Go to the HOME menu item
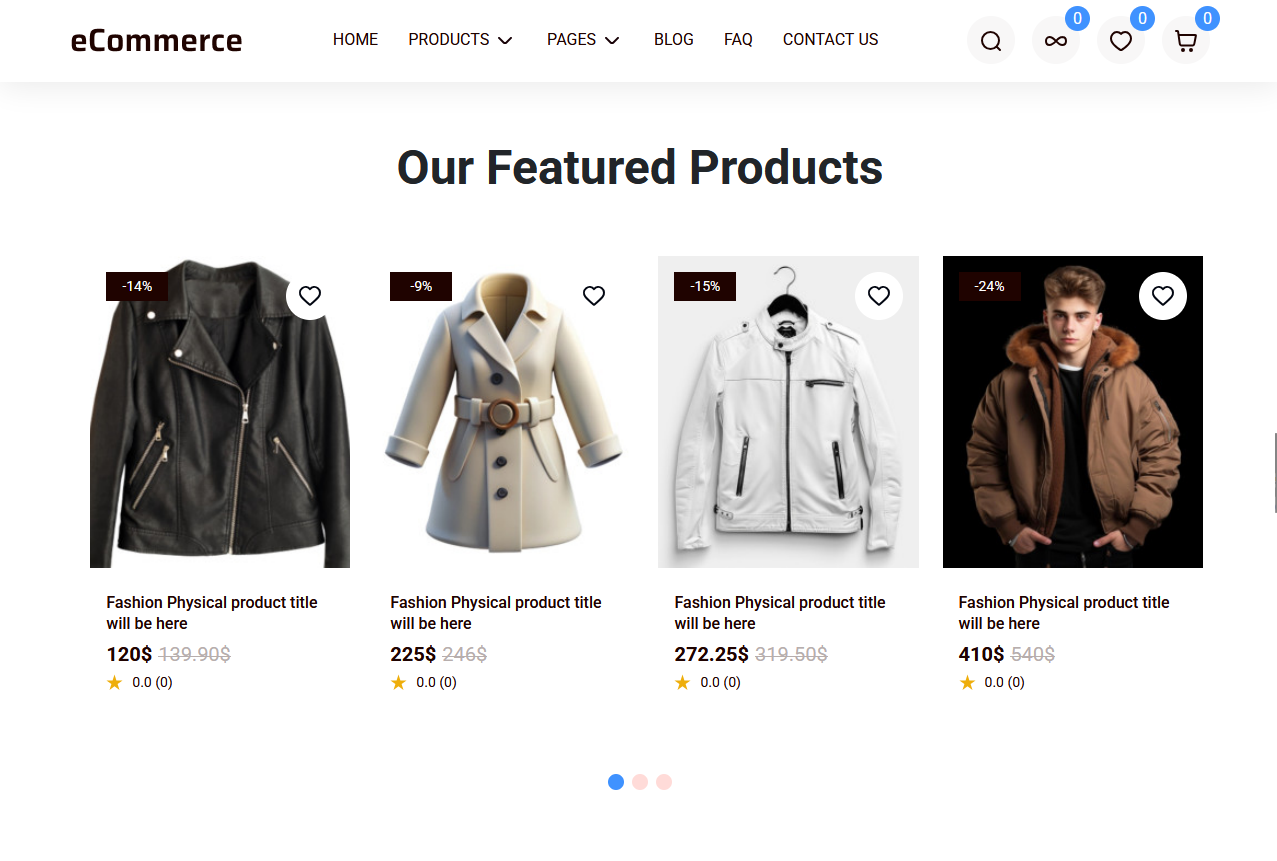 click(355, 40)
